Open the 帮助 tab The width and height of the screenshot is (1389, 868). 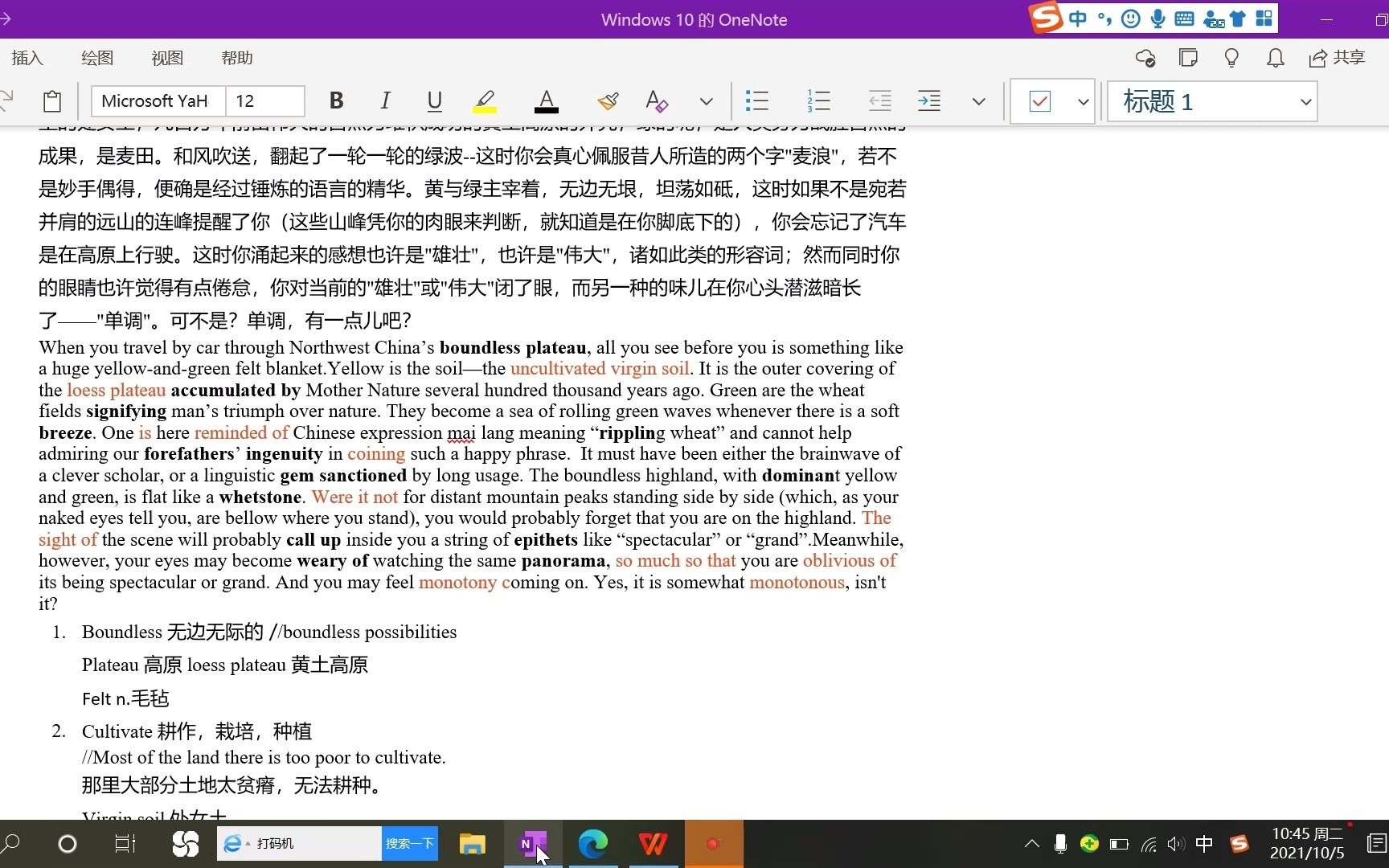[237, 58]
